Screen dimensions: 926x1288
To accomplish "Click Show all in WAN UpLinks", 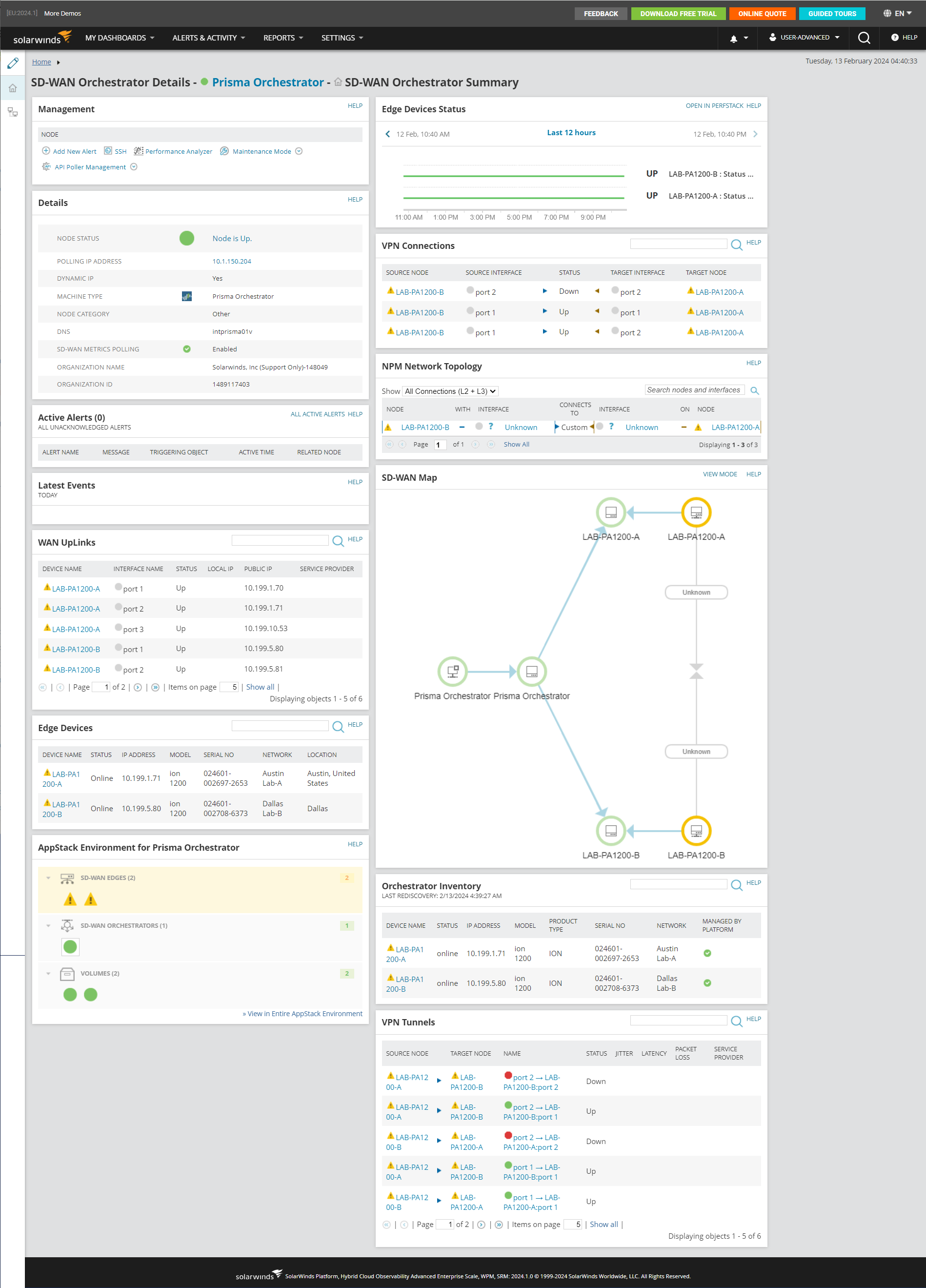I will pos(260,687).
